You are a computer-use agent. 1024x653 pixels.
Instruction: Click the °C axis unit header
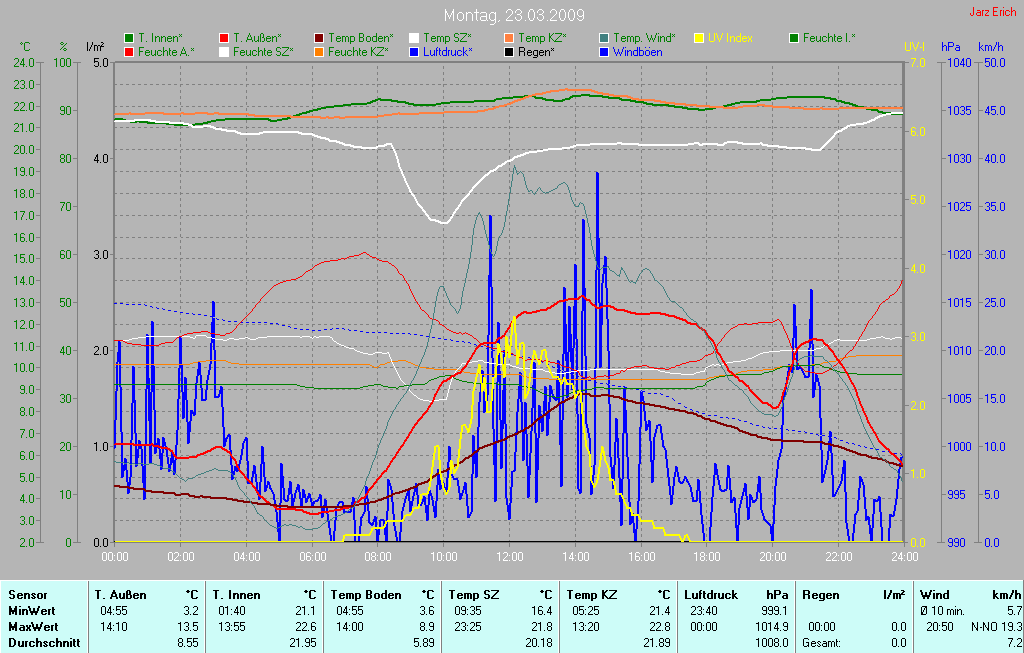coord(25,47)
